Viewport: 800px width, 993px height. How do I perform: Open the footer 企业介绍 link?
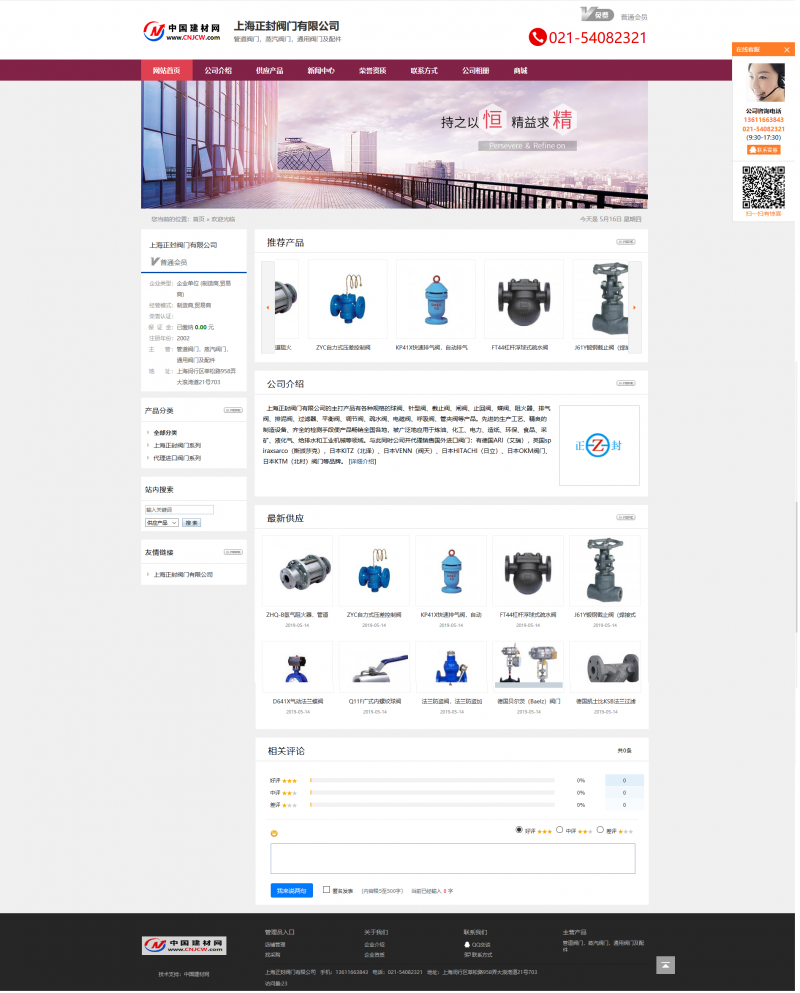(x=374, y=944)
